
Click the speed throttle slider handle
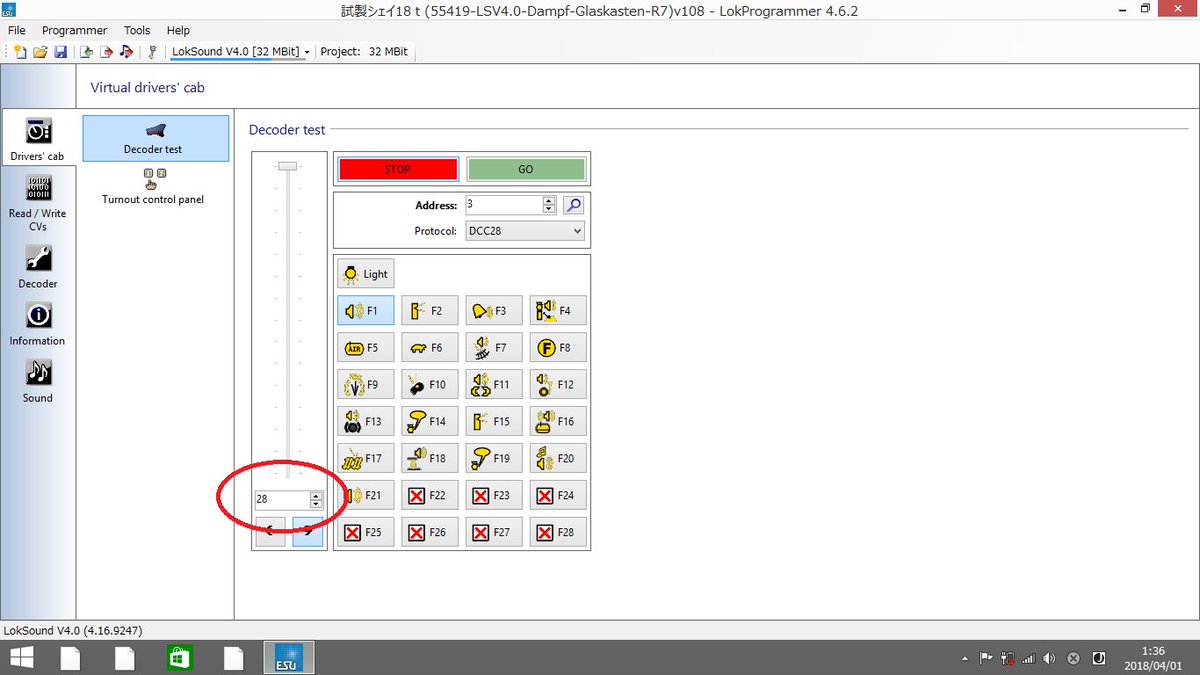pyautogui.click(x=287, y=166)
